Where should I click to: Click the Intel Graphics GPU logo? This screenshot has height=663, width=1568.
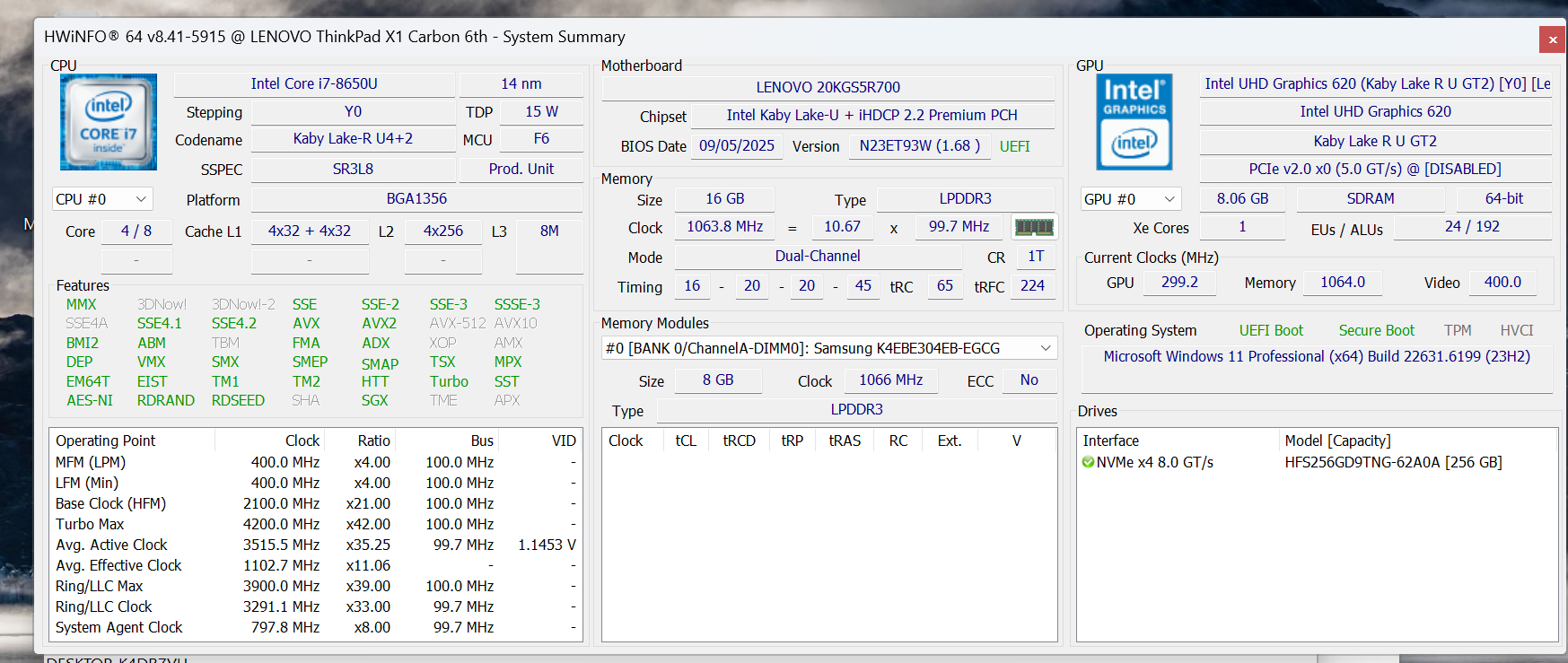(x=1134, y=122)
